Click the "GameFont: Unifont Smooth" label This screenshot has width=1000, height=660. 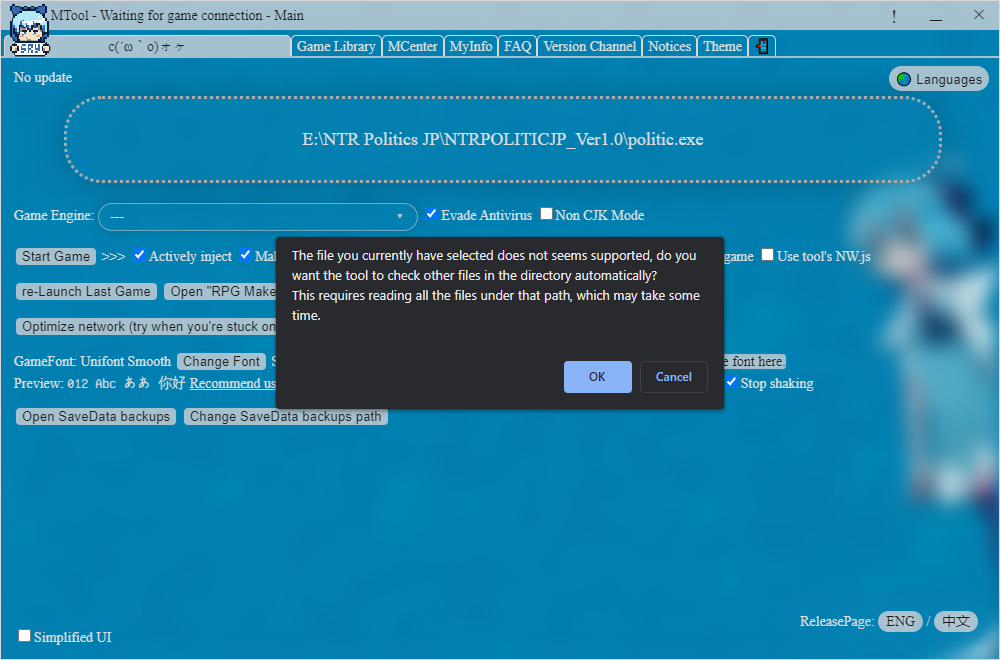92,362
